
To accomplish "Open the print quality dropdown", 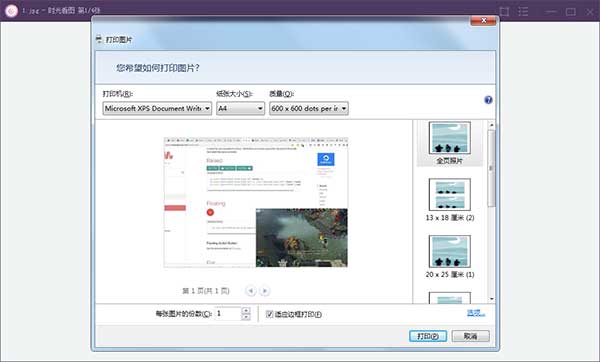I will click(x=308, y=109).
